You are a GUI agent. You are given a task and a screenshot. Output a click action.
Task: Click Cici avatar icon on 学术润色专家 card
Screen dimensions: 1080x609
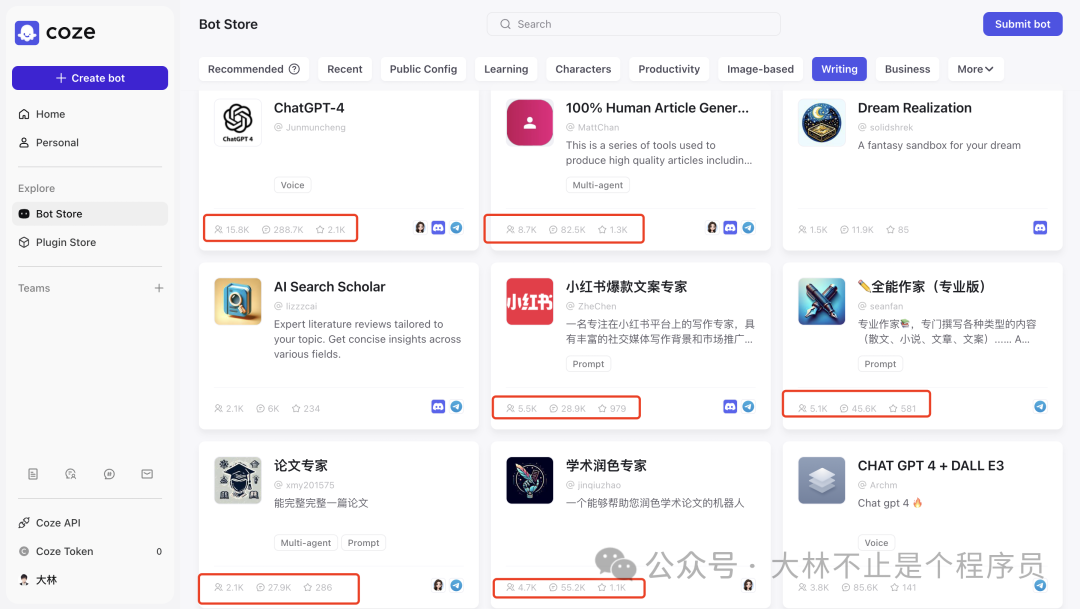748,586
